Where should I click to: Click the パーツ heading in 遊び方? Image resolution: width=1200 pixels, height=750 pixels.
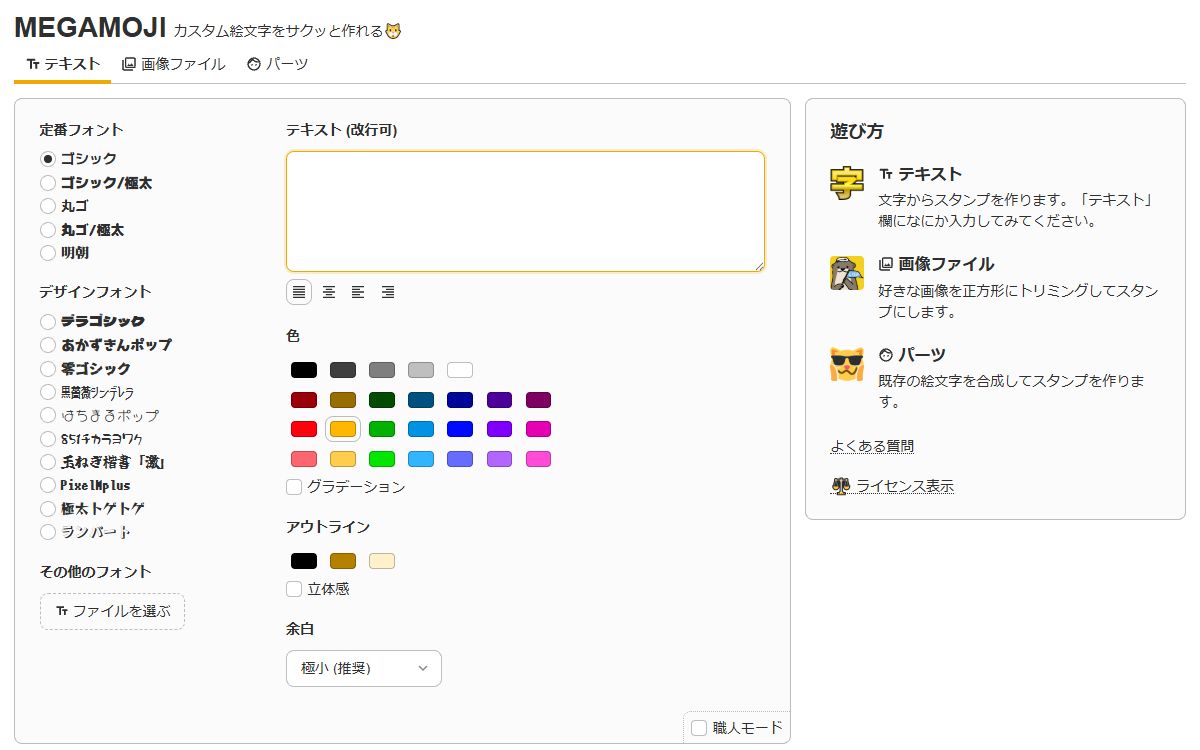(912, 355)
